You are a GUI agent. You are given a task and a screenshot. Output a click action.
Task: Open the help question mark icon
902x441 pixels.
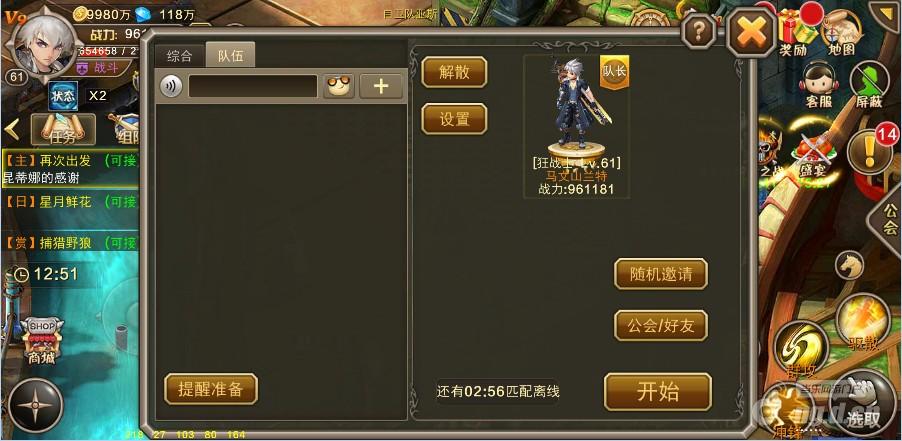pos(699,32)
